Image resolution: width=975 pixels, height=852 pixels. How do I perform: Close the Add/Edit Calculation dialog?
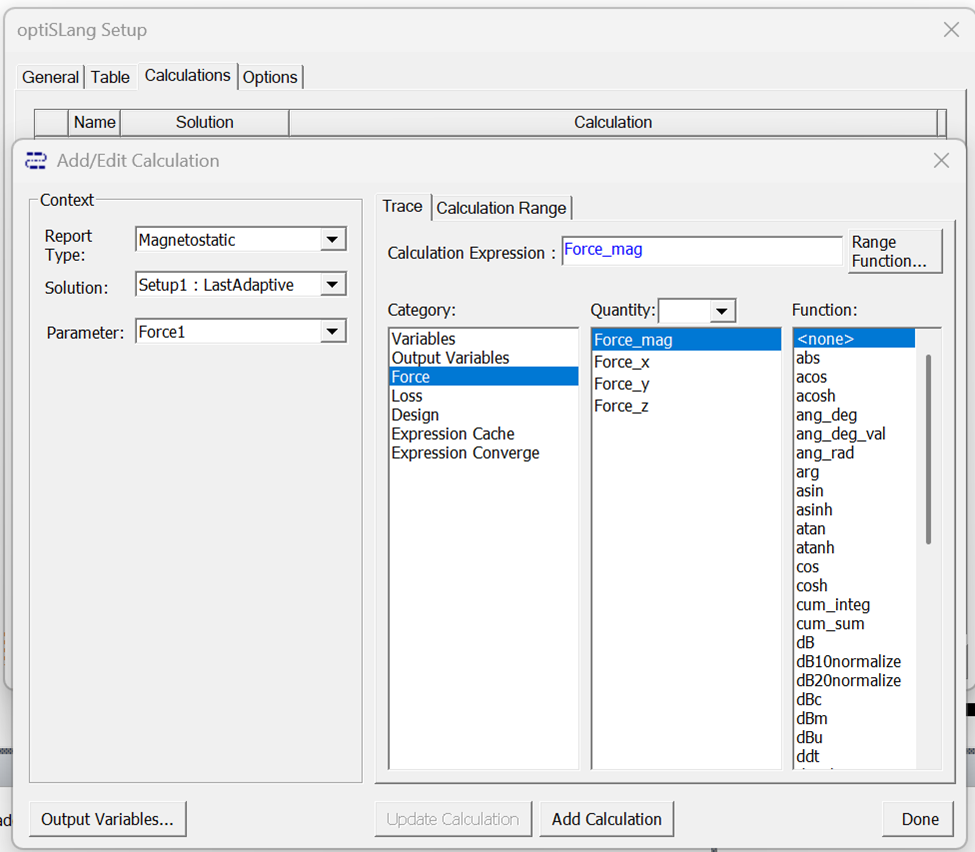tap(941, 161)
